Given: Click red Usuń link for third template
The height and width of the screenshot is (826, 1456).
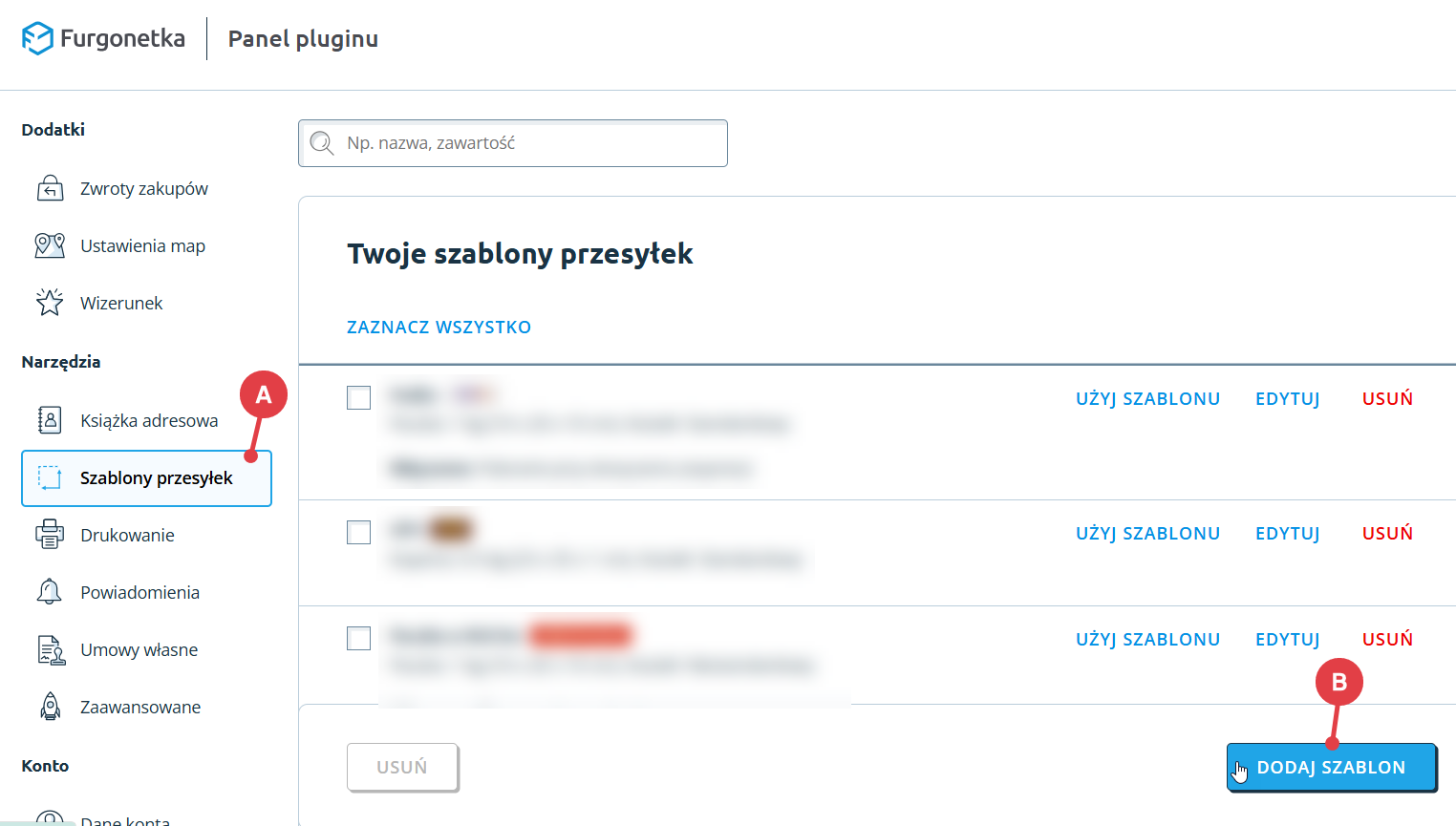Looking at the screenshot, I should 1387,640.
